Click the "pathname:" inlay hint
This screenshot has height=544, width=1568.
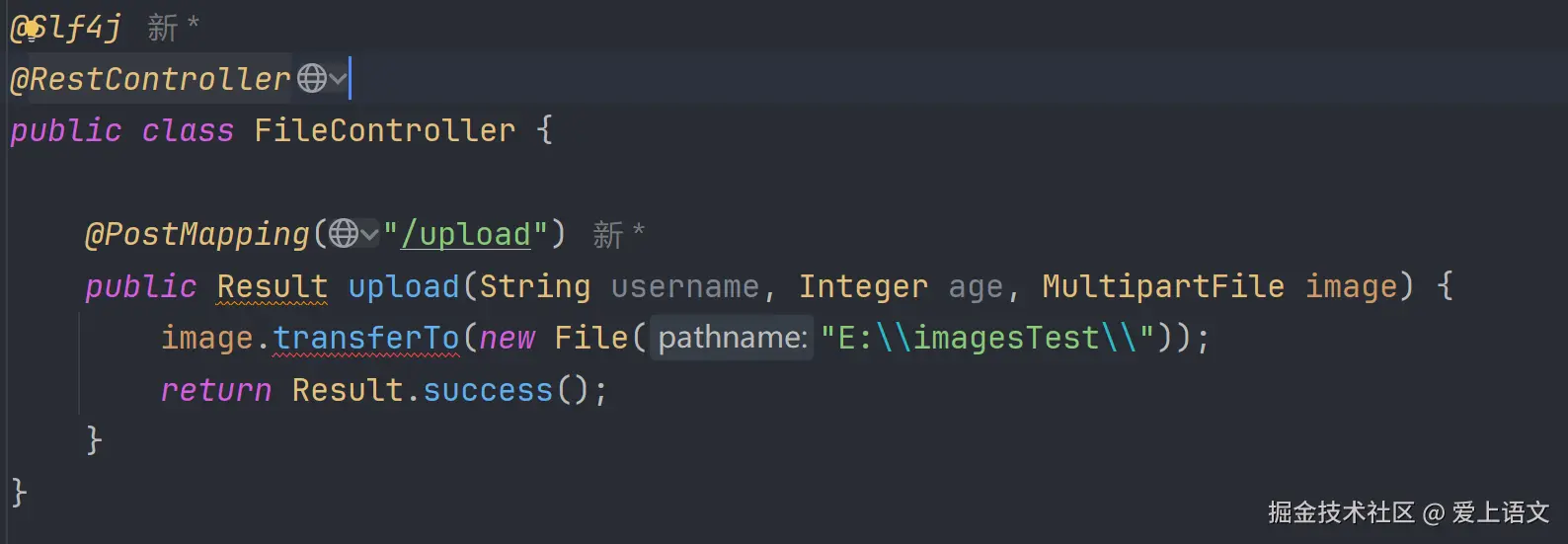point(733,338)
